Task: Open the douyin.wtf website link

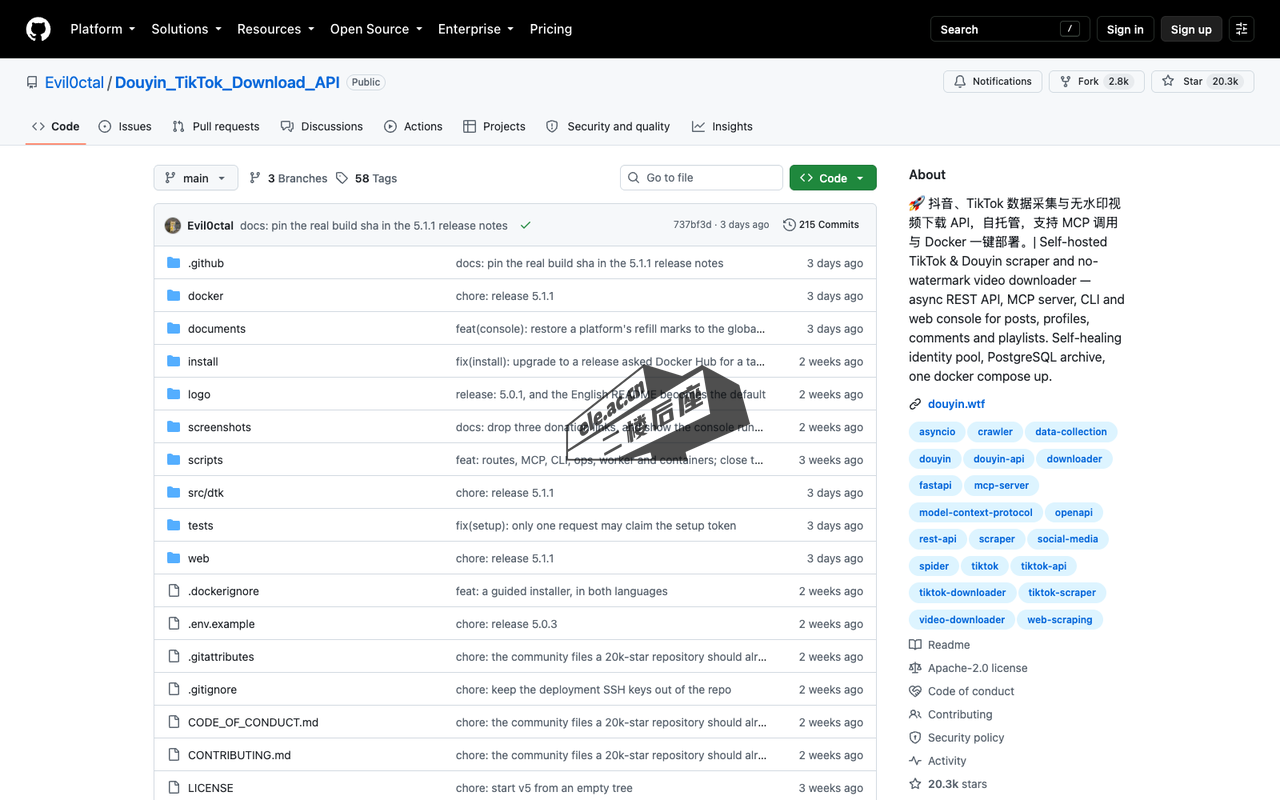Action: (956, 404)
